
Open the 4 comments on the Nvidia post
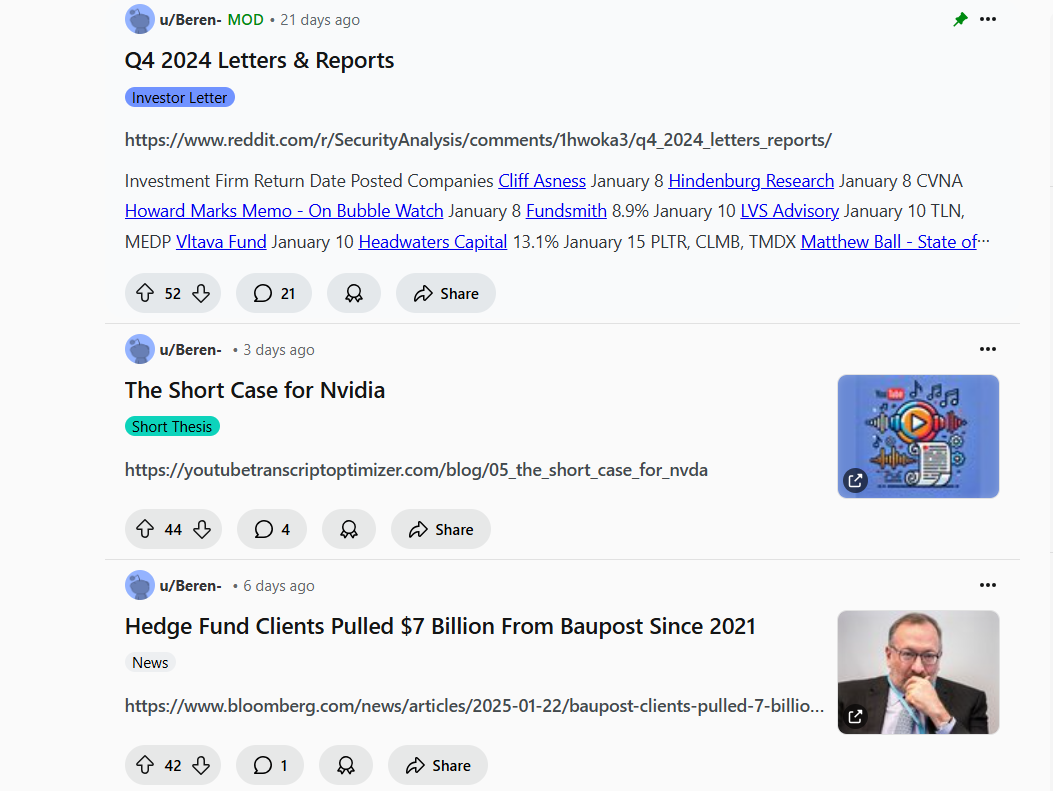tap(272, 529)
